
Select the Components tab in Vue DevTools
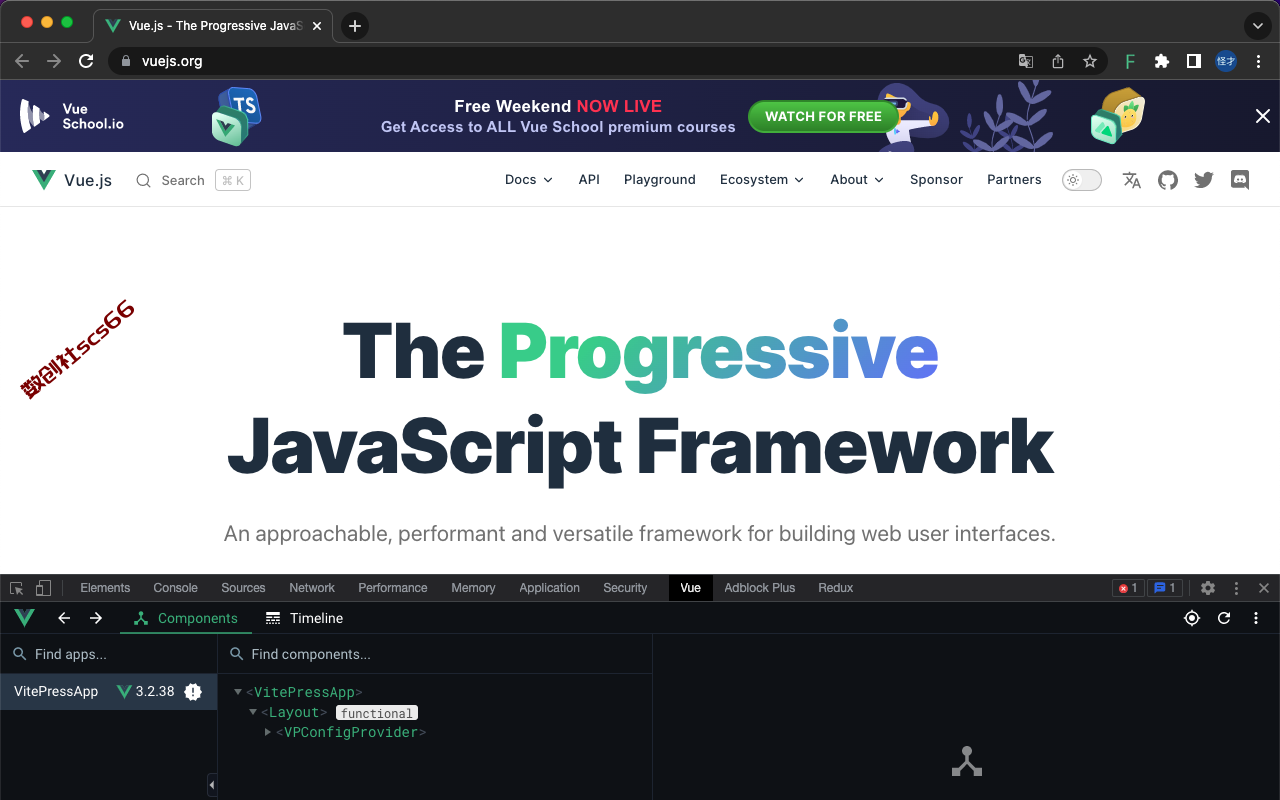(x=185, y=618)
